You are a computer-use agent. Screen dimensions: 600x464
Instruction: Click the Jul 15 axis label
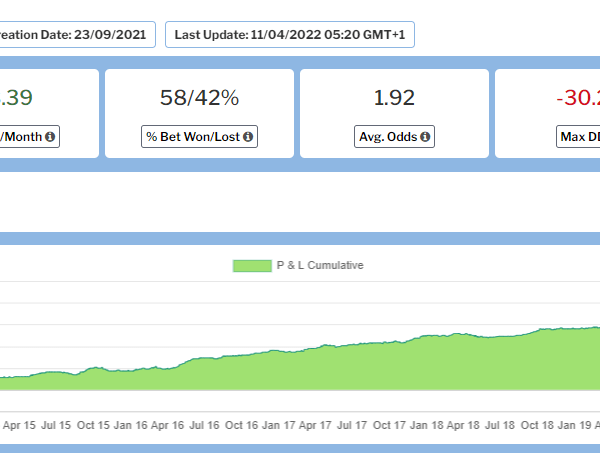pyautogui.click(x=56, y=425)
